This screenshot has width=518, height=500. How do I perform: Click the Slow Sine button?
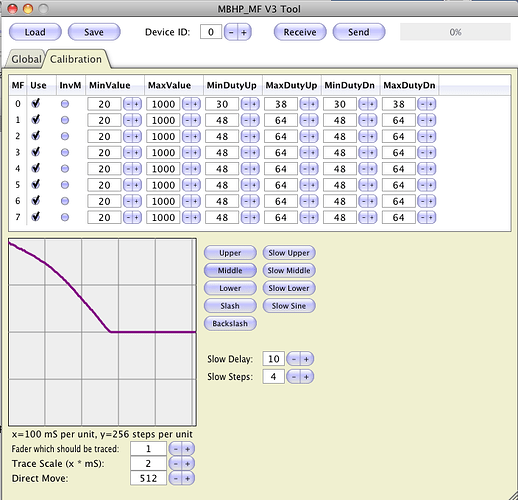point(289,306)
